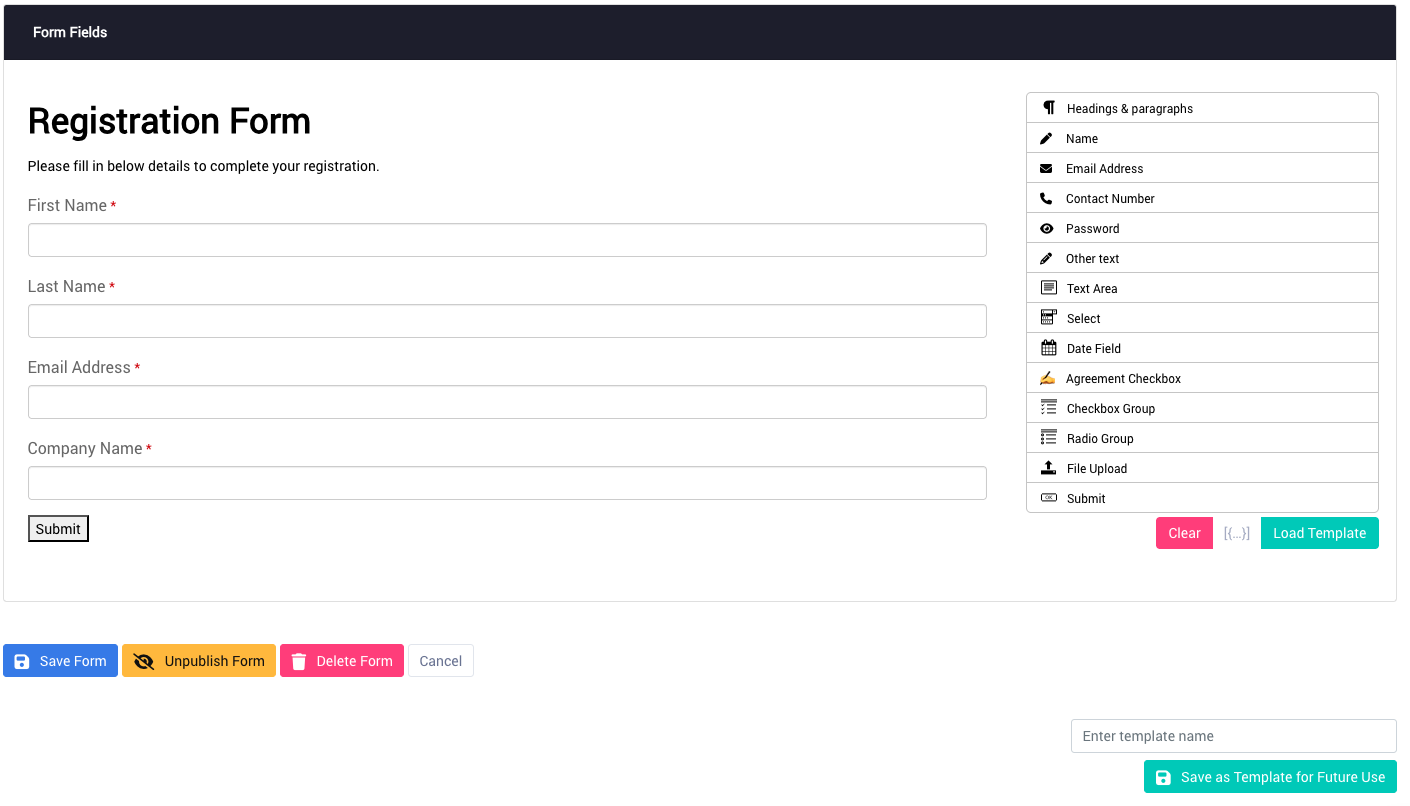1410x806 pixels.
Task: Unpublish the form
Action: click(x=199, y=661)
